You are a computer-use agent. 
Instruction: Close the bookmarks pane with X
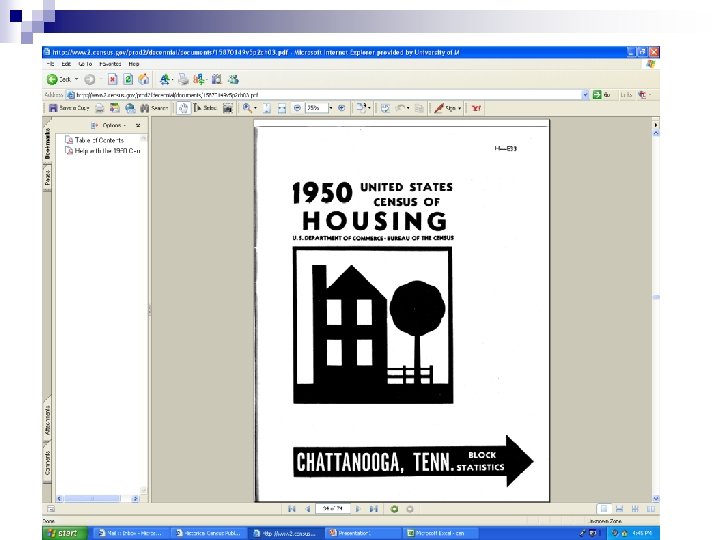[x=138, y=125]
